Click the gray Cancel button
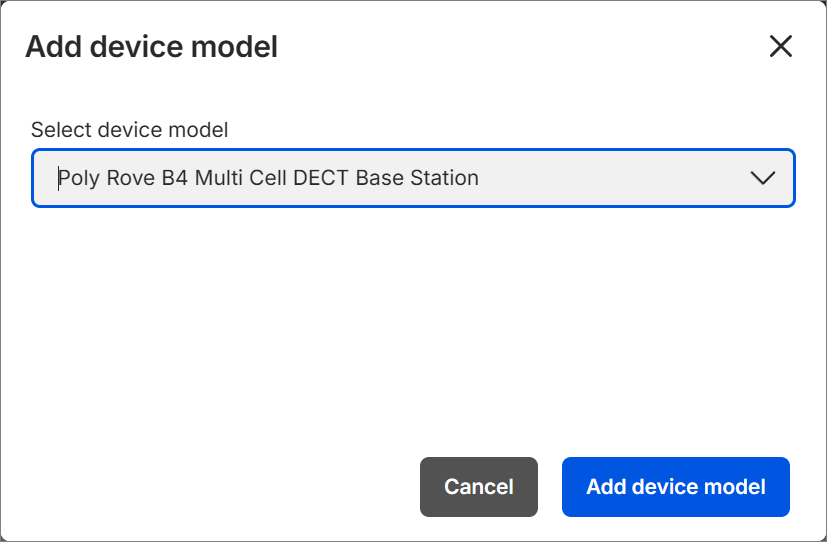 coord(478,487)
